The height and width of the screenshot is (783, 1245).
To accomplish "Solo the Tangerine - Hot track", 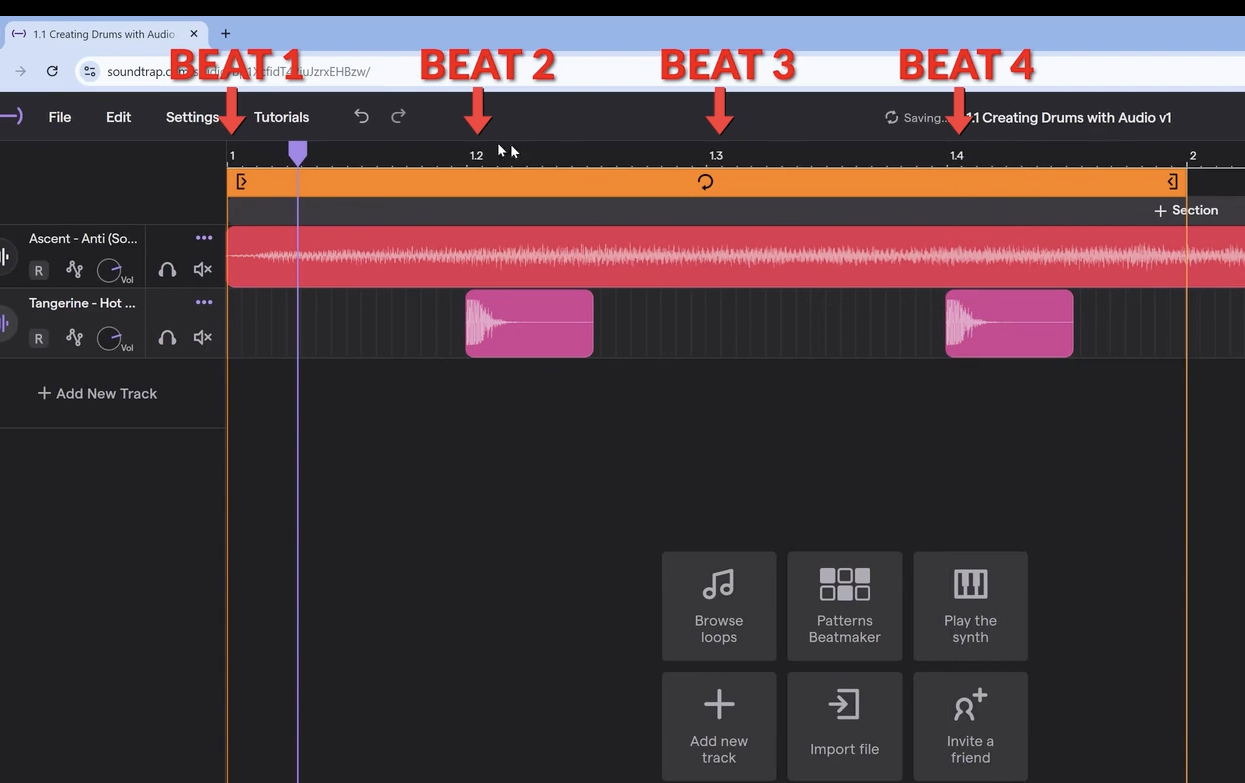I will [x=167, y=337].
